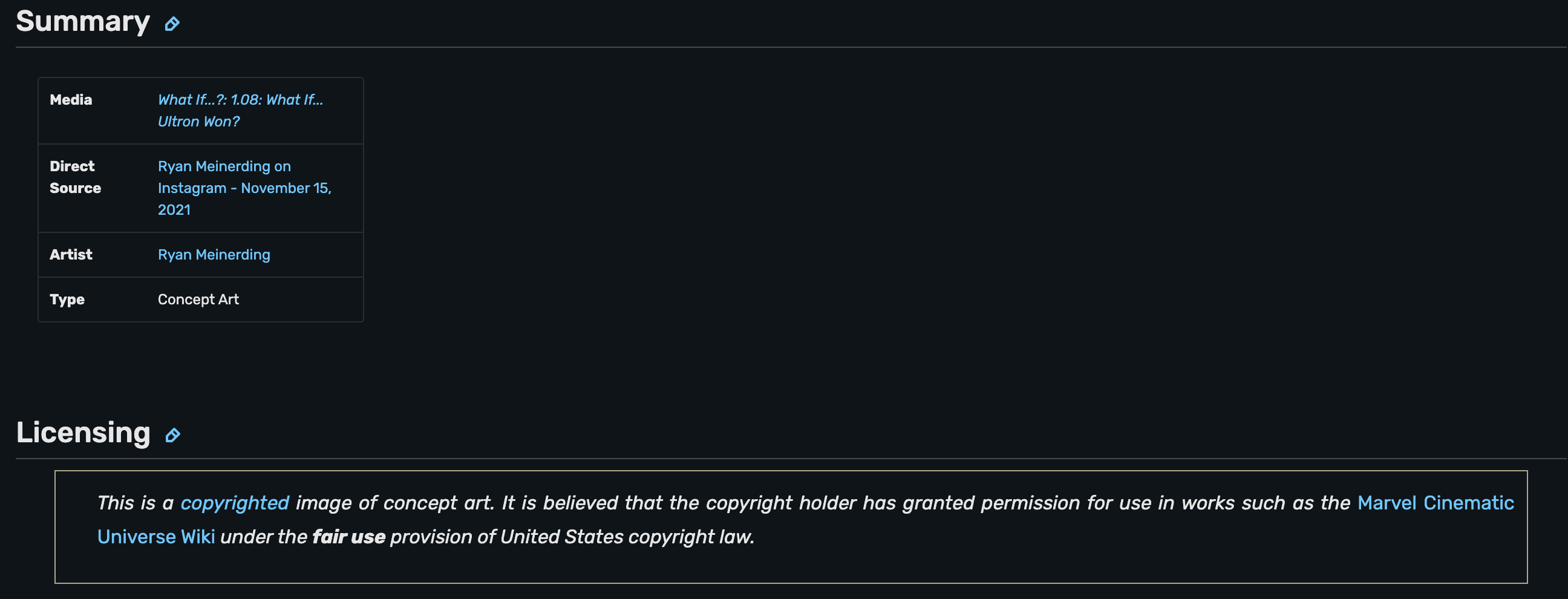
Task: Click the 'Concept Art' type value
Action: tap(198, 299)
